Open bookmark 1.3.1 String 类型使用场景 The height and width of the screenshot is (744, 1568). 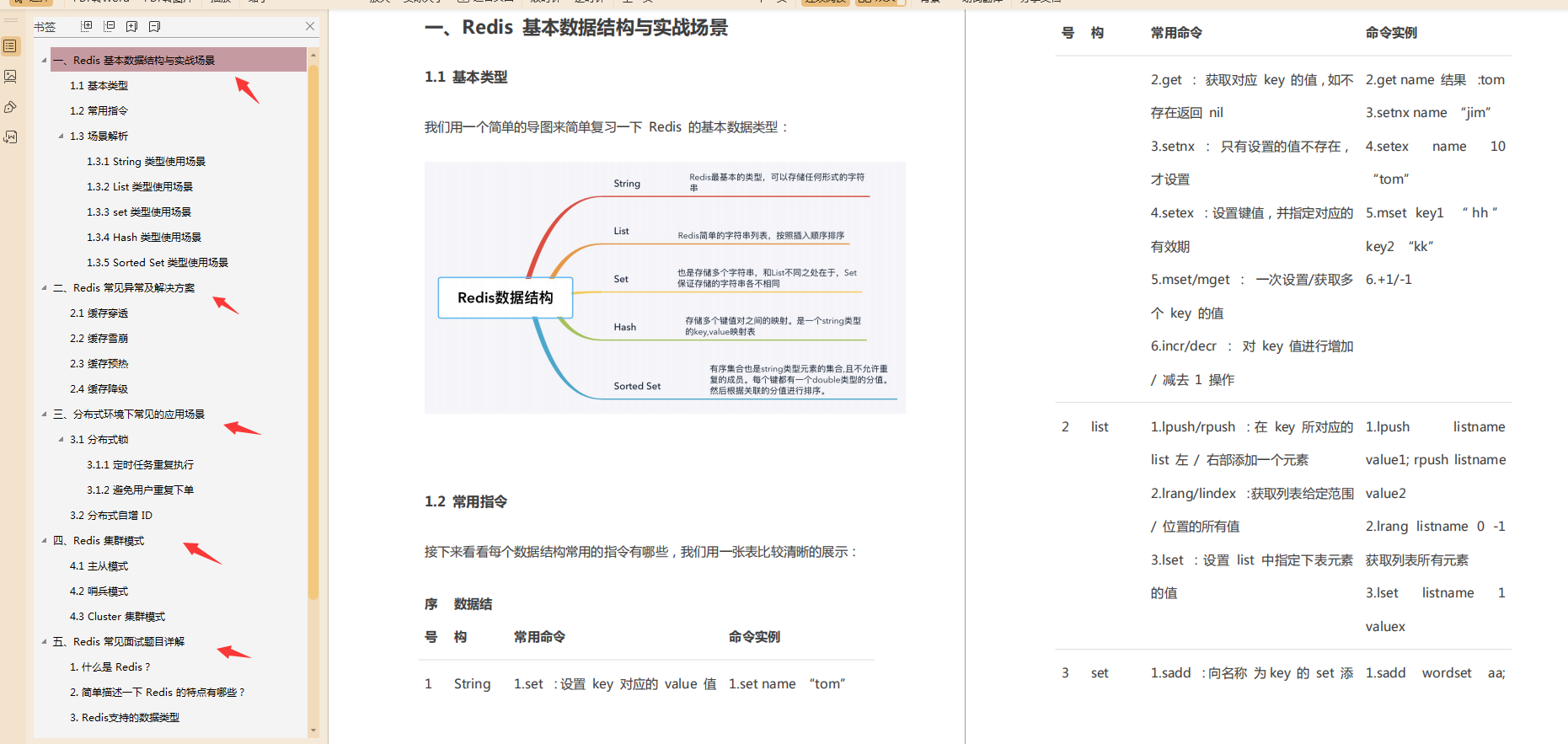tap(146, 162)
